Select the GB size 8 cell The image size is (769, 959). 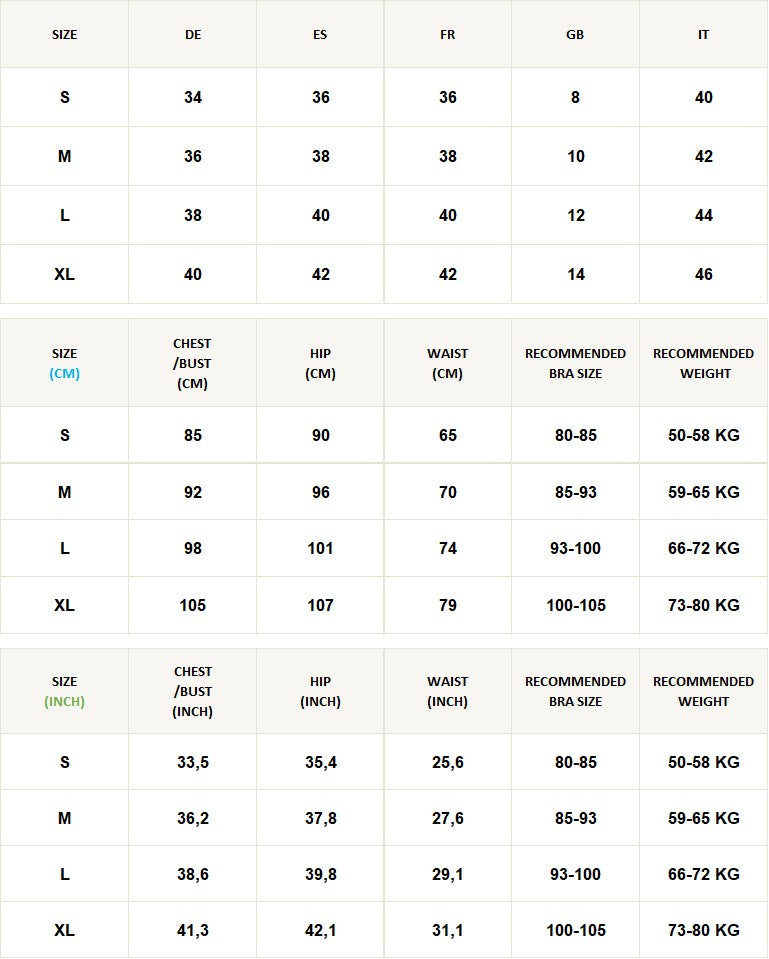(x=575, y=98)
